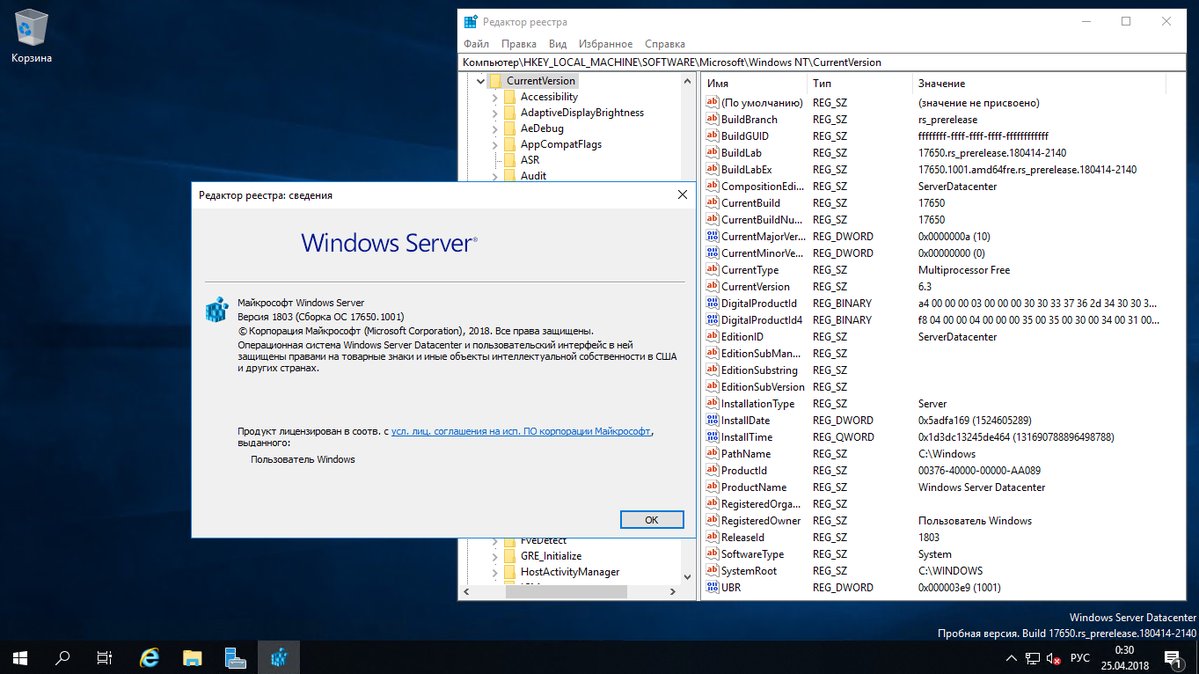Open the Правка menu in Registry Editor
The image size is (1199, 674).
[518, 43]
